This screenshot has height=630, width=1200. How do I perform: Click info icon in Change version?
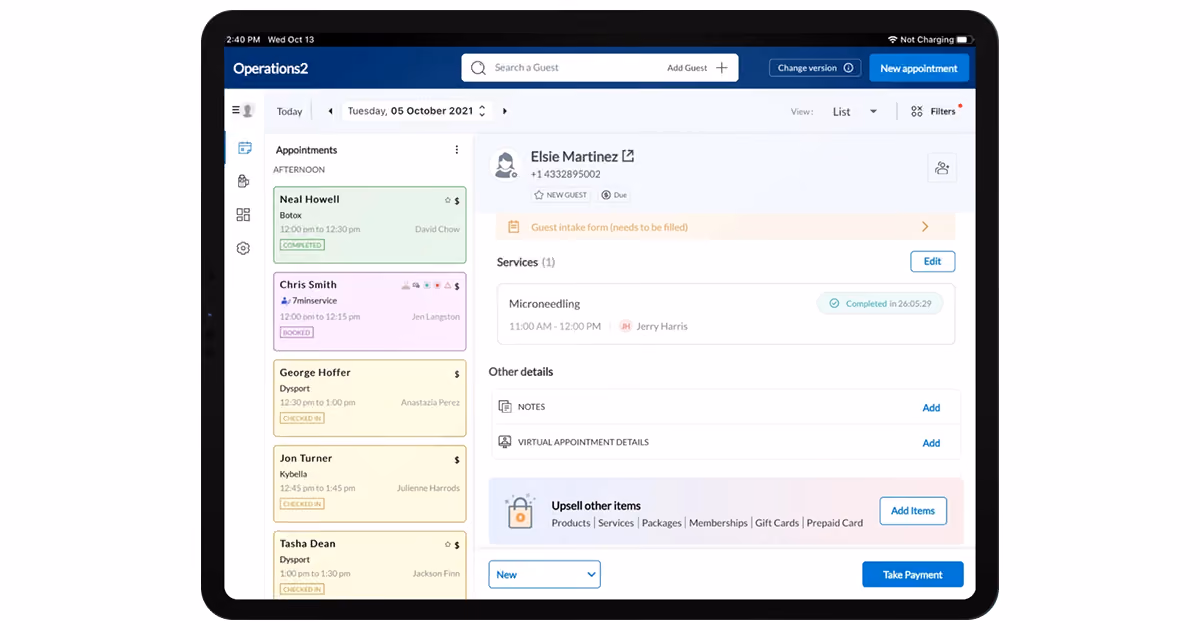click(848, 68)
